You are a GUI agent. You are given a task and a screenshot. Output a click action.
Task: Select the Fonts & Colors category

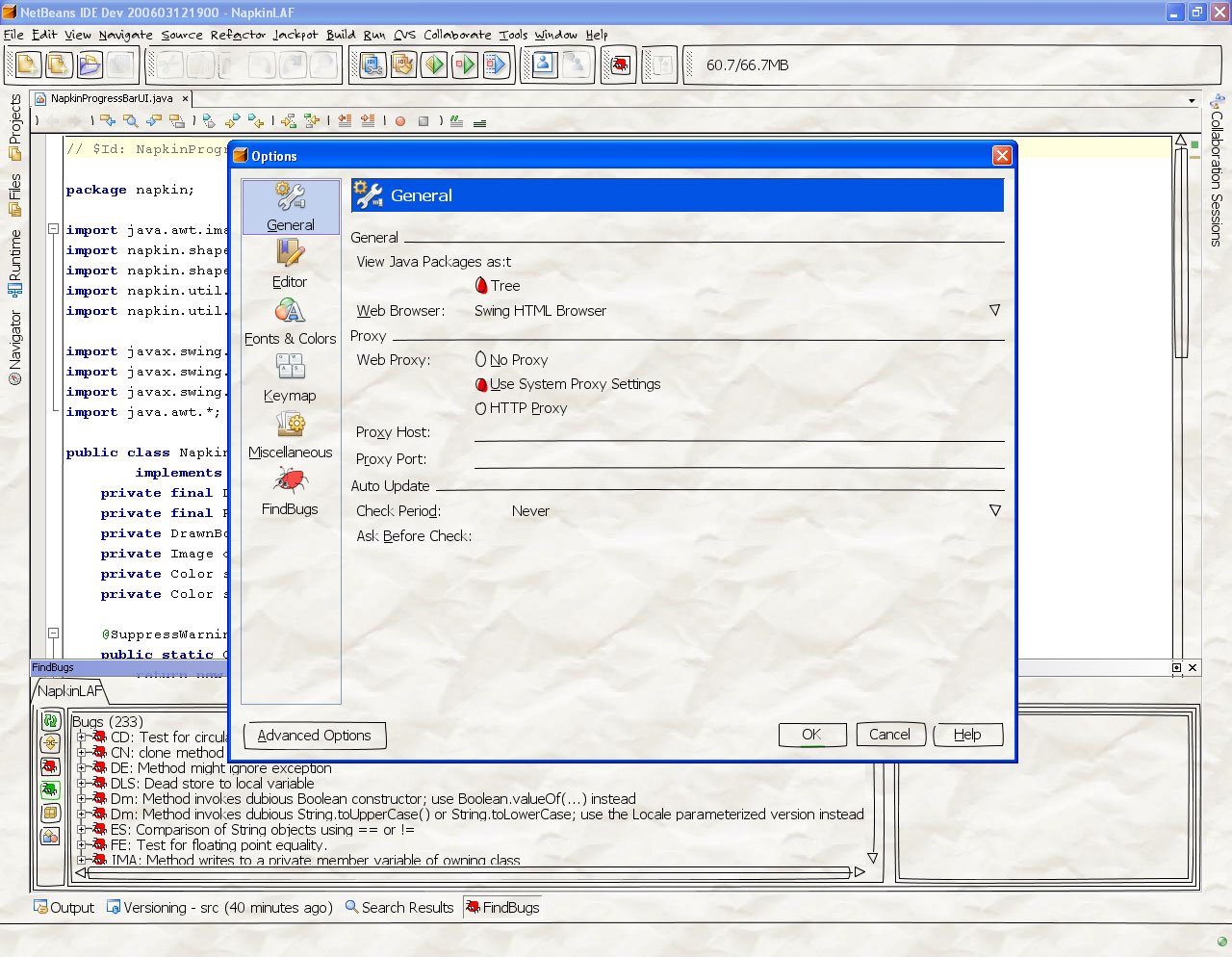[x=290, y=321]
